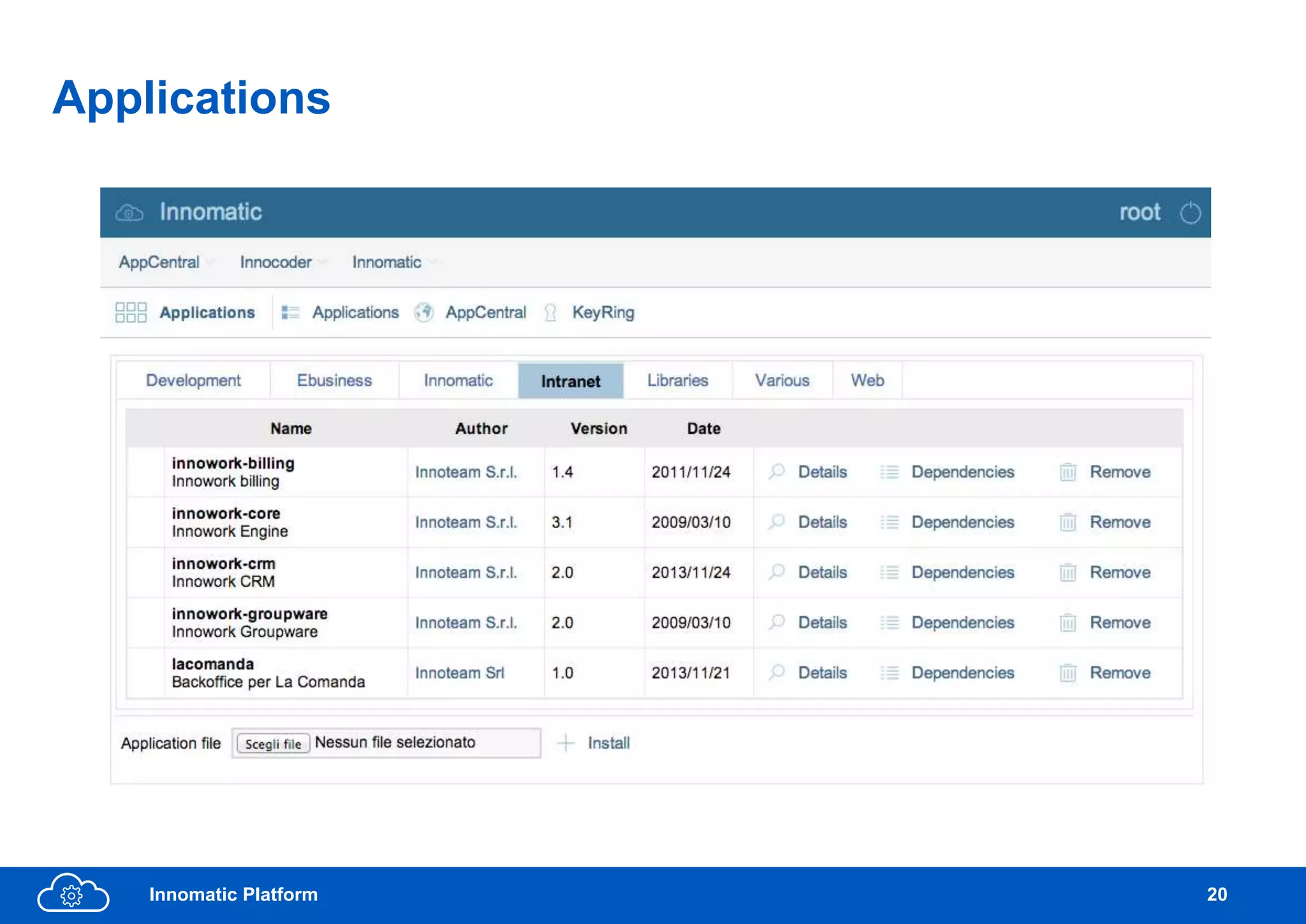The image size is (1306, 924).
Task: Click the dependencies list icon for lacomanda
Action: [x=889, y=673]
